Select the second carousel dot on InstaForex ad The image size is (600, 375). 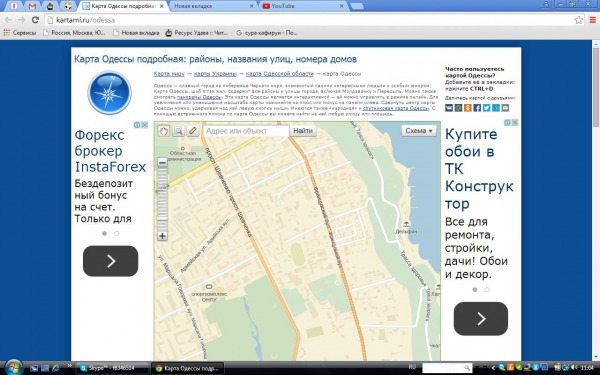[117, 233]
